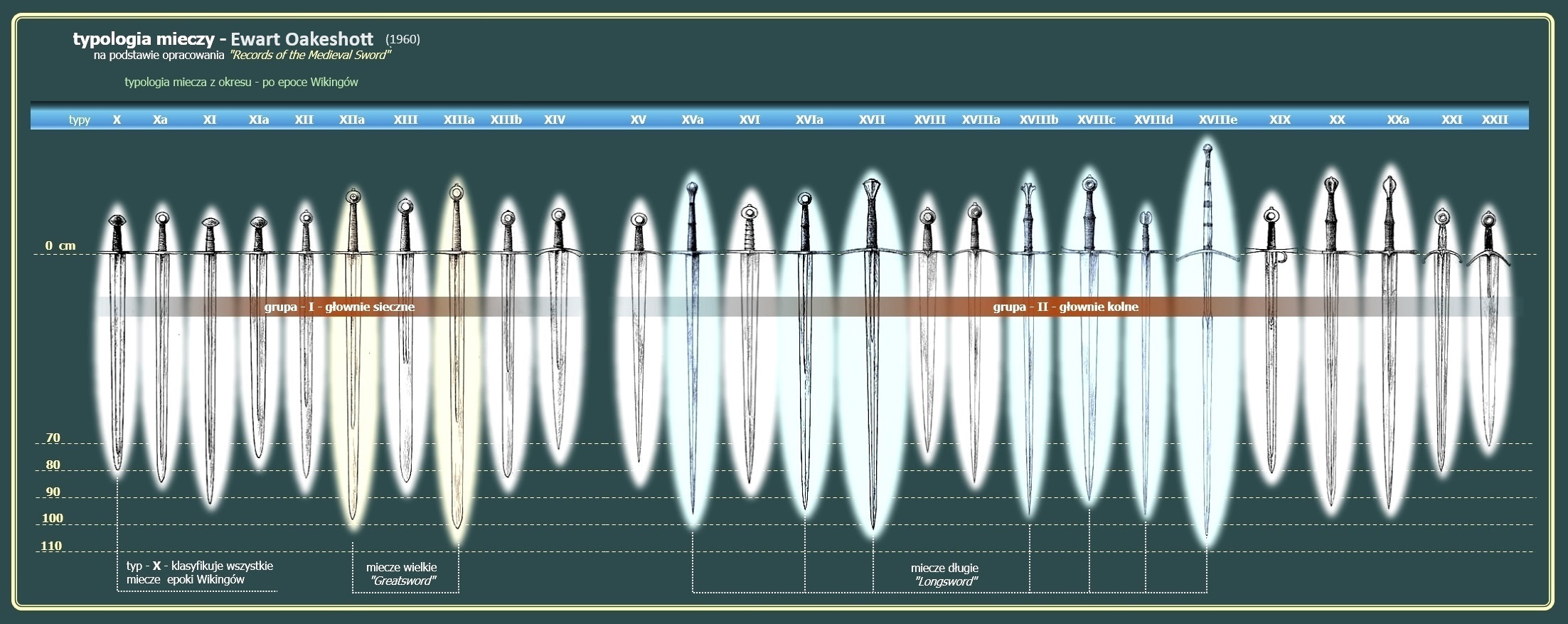This screenshot has height=624, width=1568.
Task: Click the 'miecze długie Longsword' caption
Action: [x=944, y=574]
